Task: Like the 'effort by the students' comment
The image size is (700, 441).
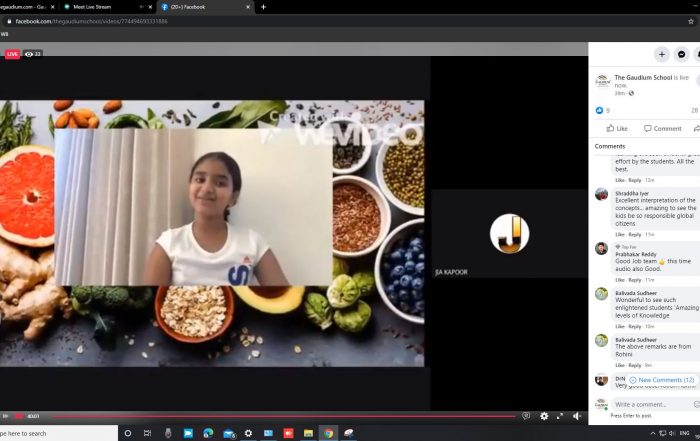Action: point(620,180)
